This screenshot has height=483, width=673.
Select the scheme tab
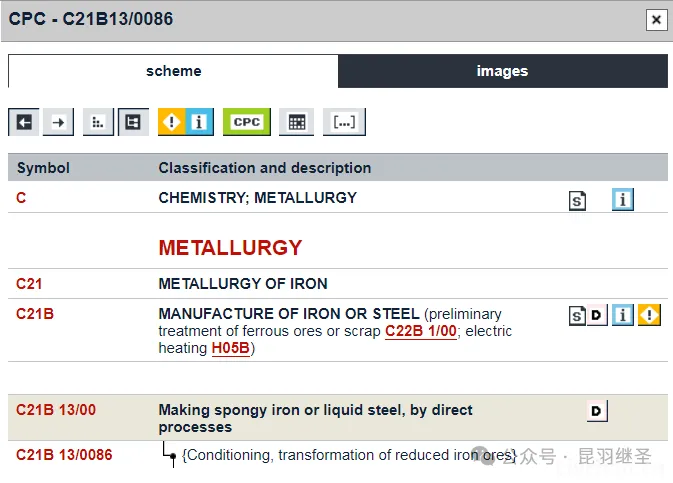173,71
